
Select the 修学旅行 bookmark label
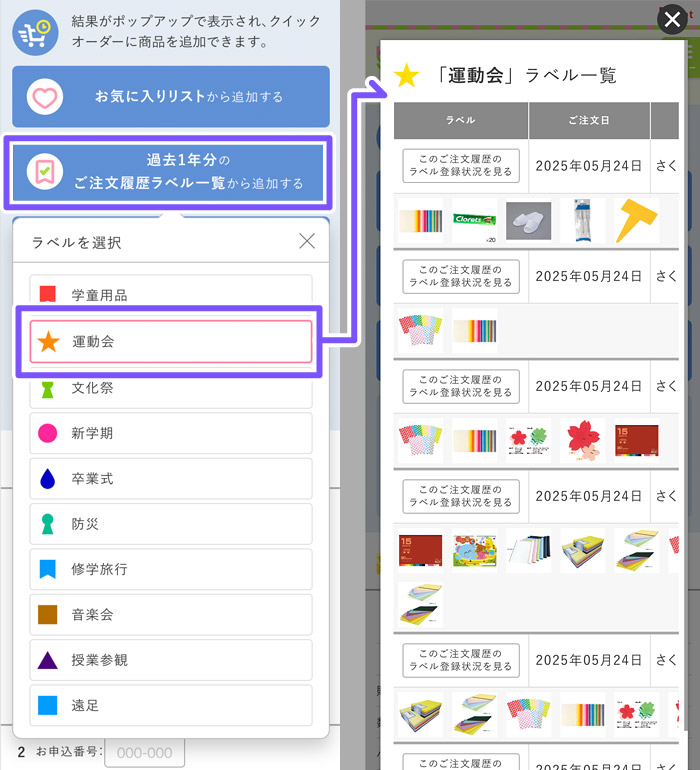click(x=171, y=569)
